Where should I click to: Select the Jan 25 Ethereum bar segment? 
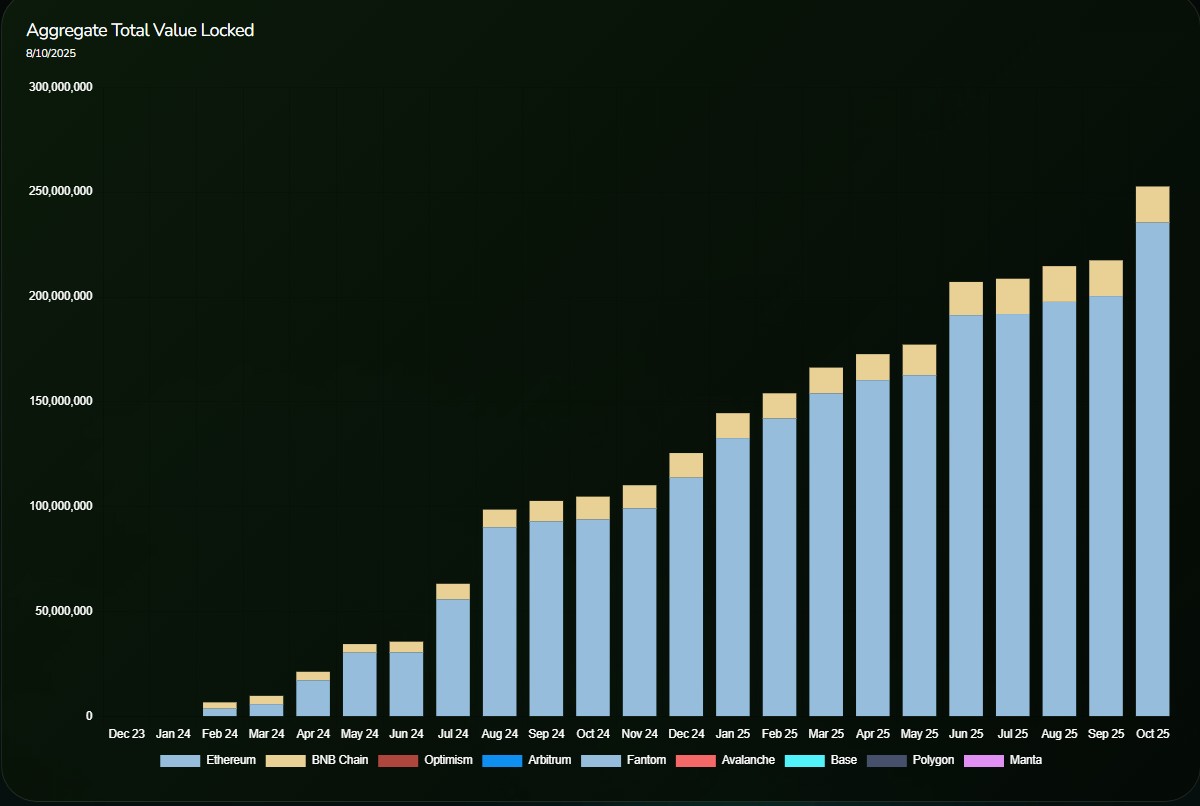733,577
